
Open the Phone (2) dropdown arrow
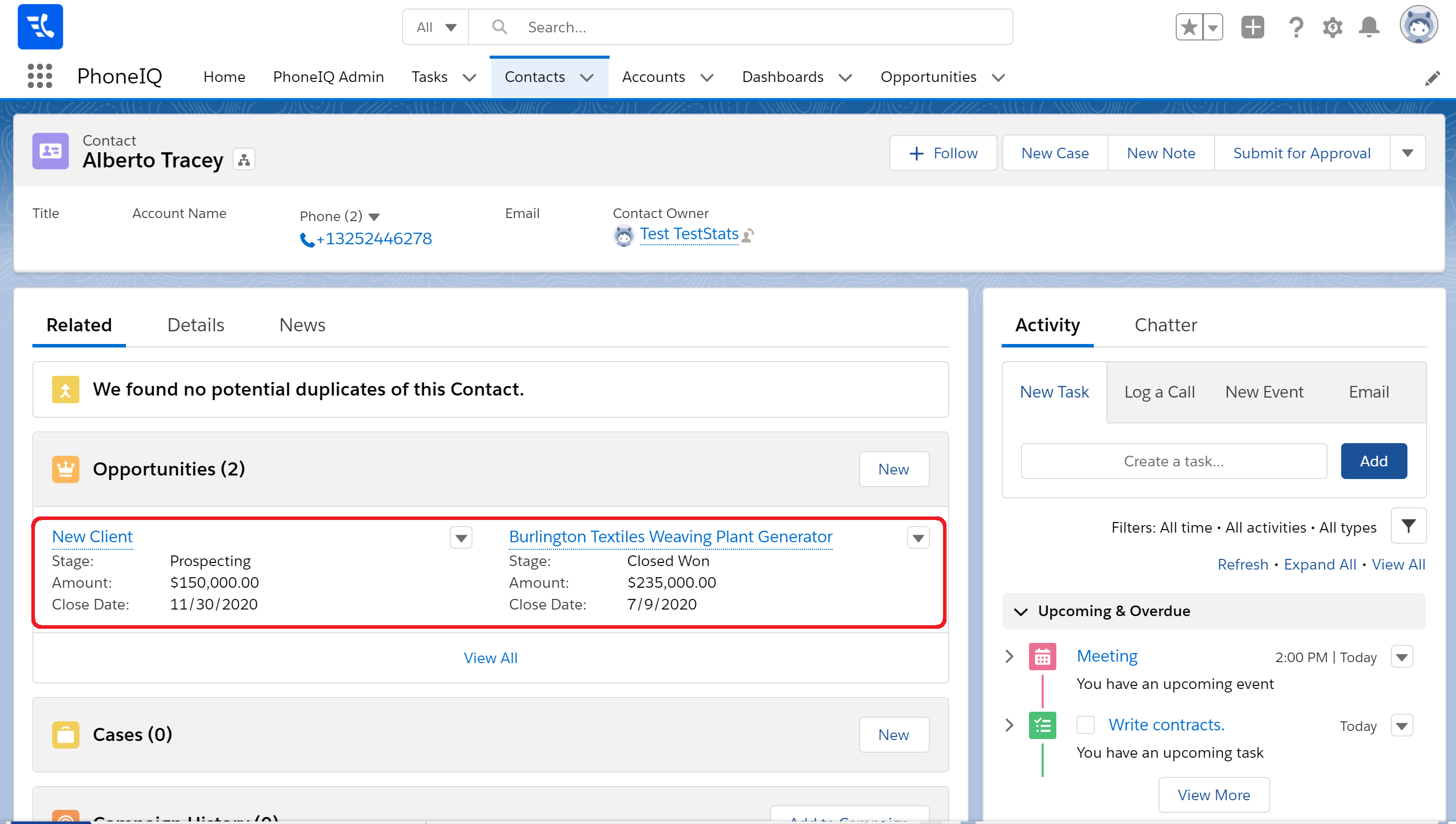374,217
